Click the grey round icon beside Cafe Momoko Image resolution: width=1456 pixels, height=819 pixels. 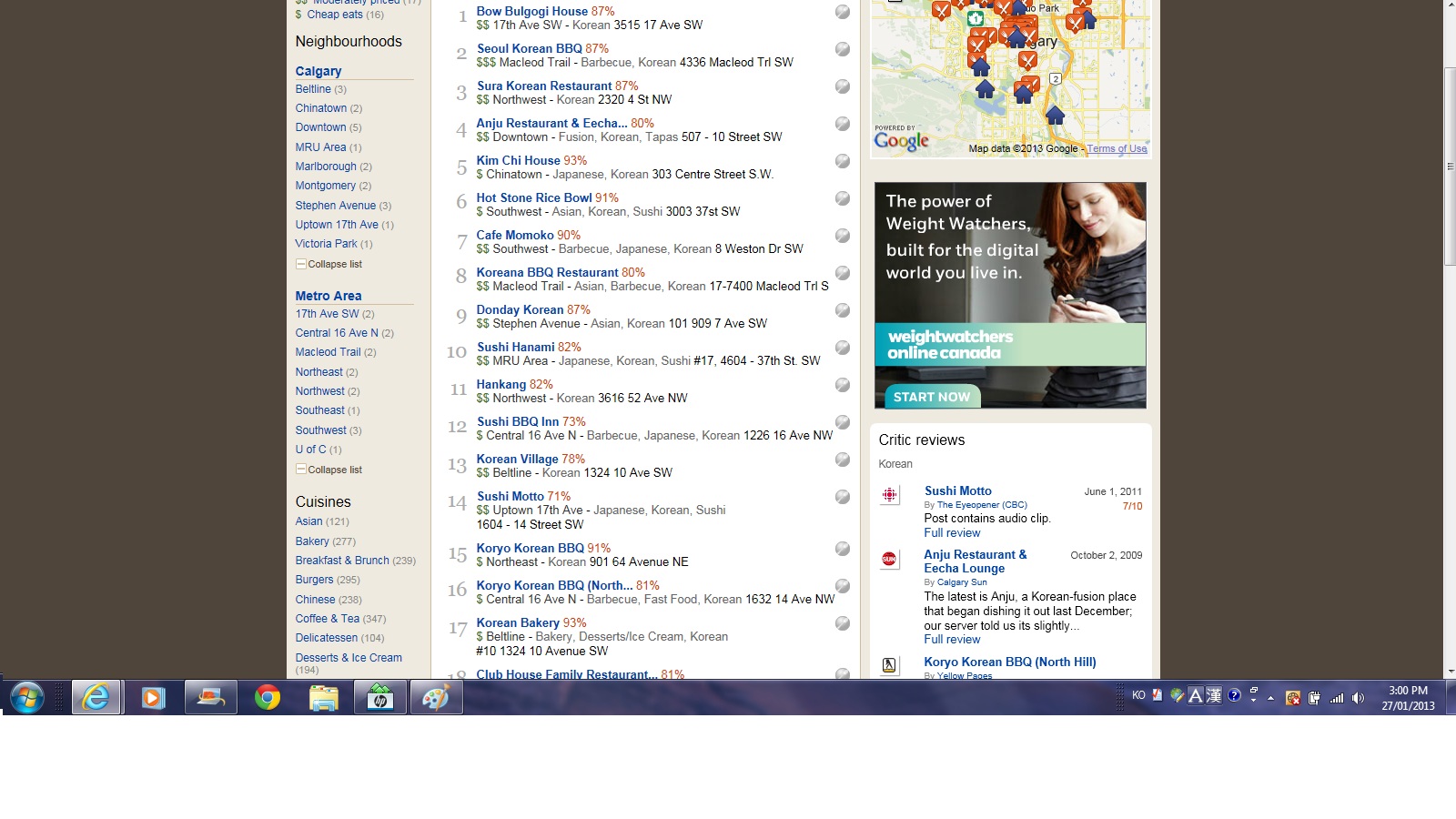[843, 236]
